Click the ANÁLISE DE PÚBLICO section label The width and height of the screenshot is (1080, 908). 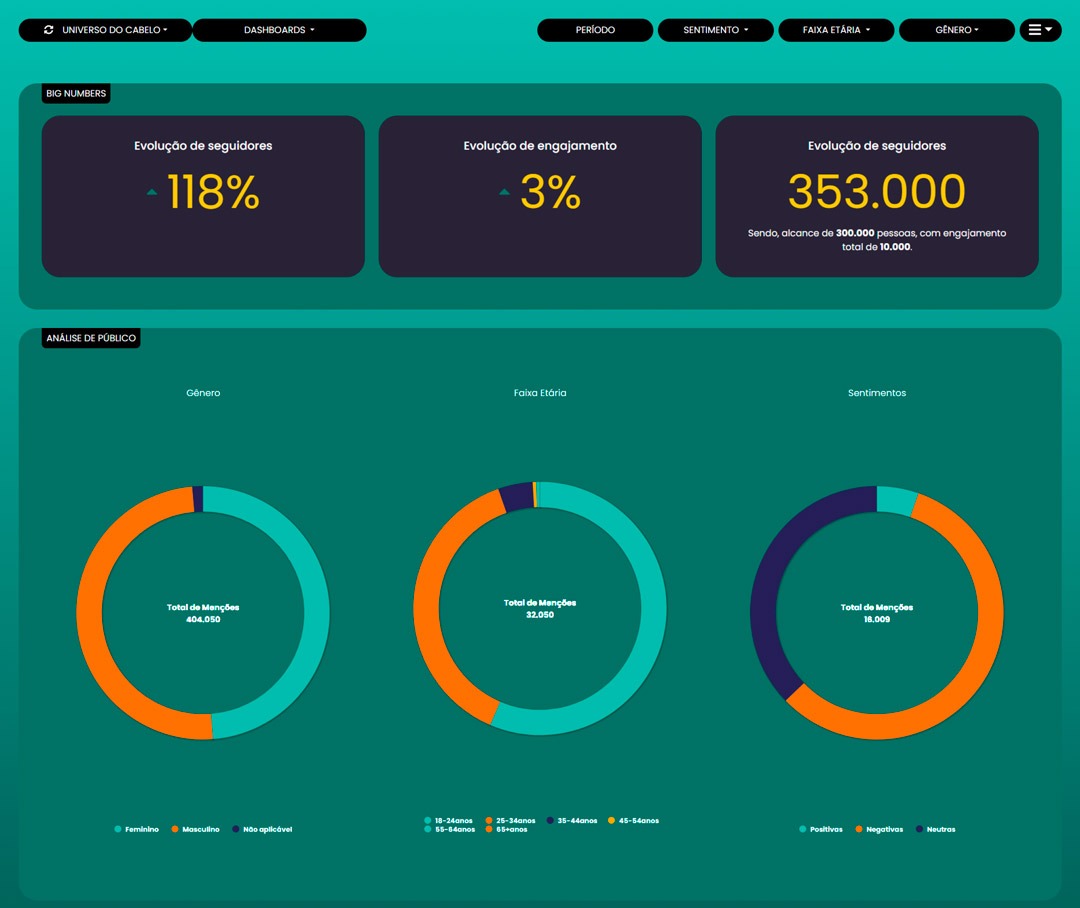(91, 338)
